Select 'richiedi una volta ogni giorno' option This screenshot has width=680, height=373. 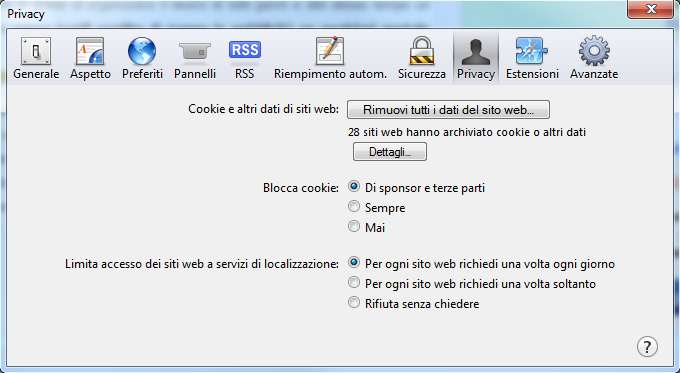[x=354, y=262]
